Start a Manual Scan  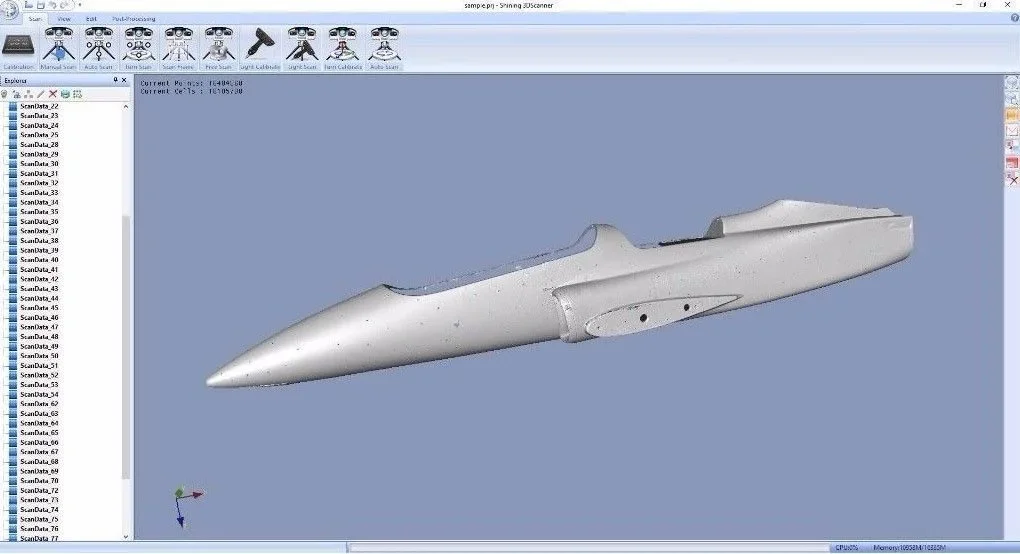click(58, 48)
